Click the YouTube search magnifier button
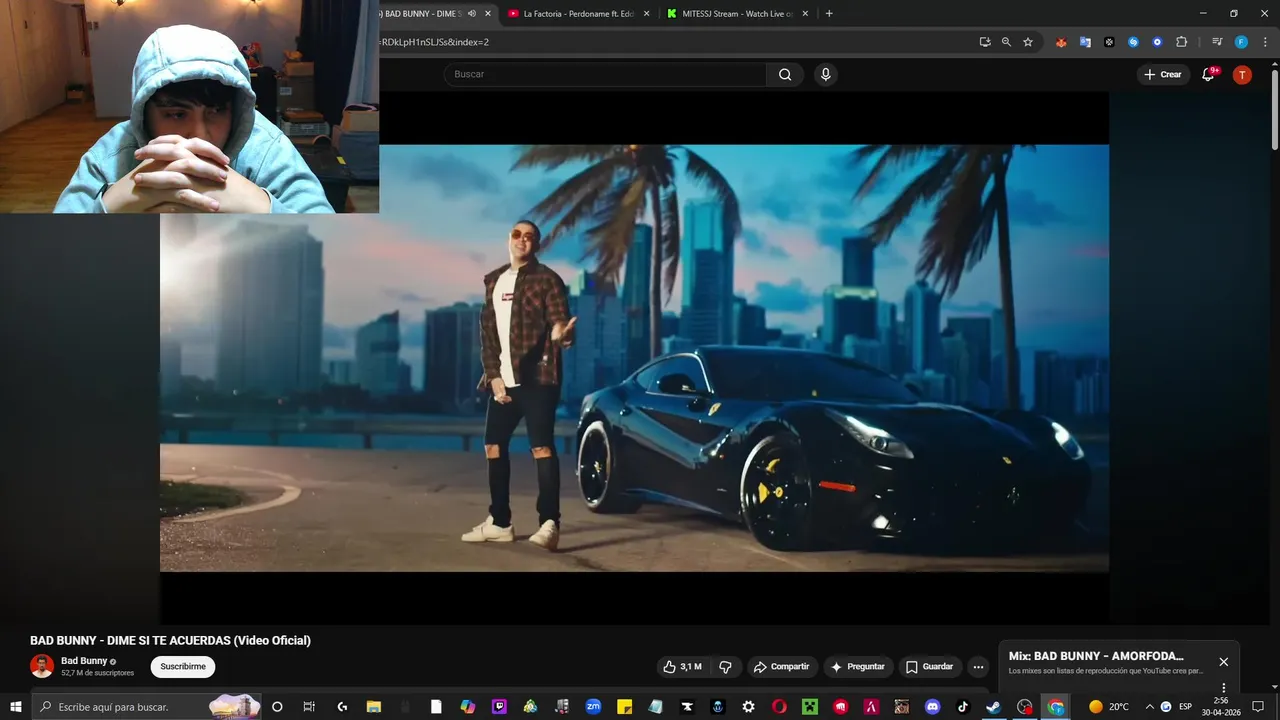Viewport: 1280px width, 720px height. 785,74
